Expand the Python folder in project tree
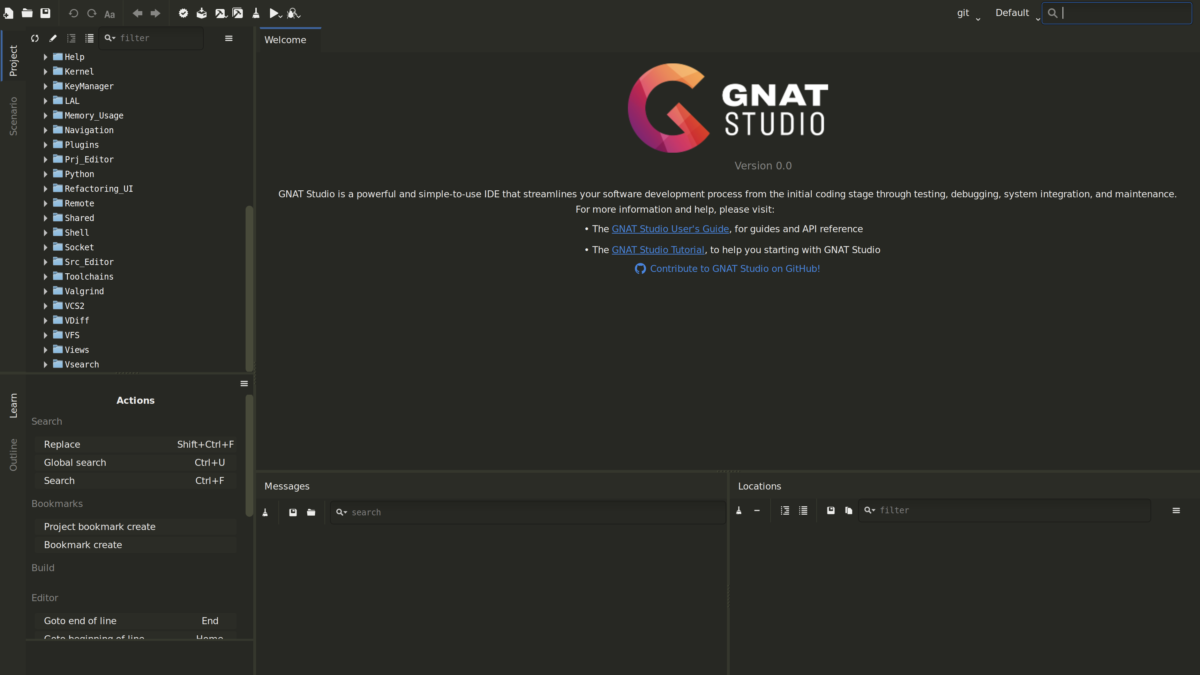1200x675 pixels. [46, 174]
